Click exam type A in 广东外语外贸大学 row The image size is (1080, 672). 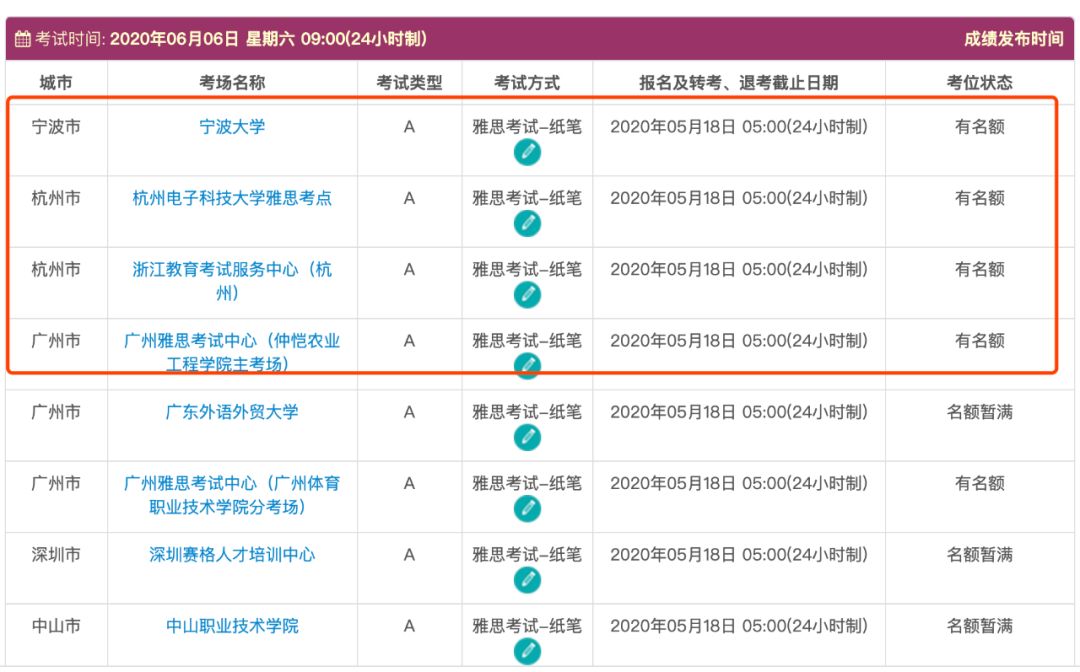(x=409, y=412)
